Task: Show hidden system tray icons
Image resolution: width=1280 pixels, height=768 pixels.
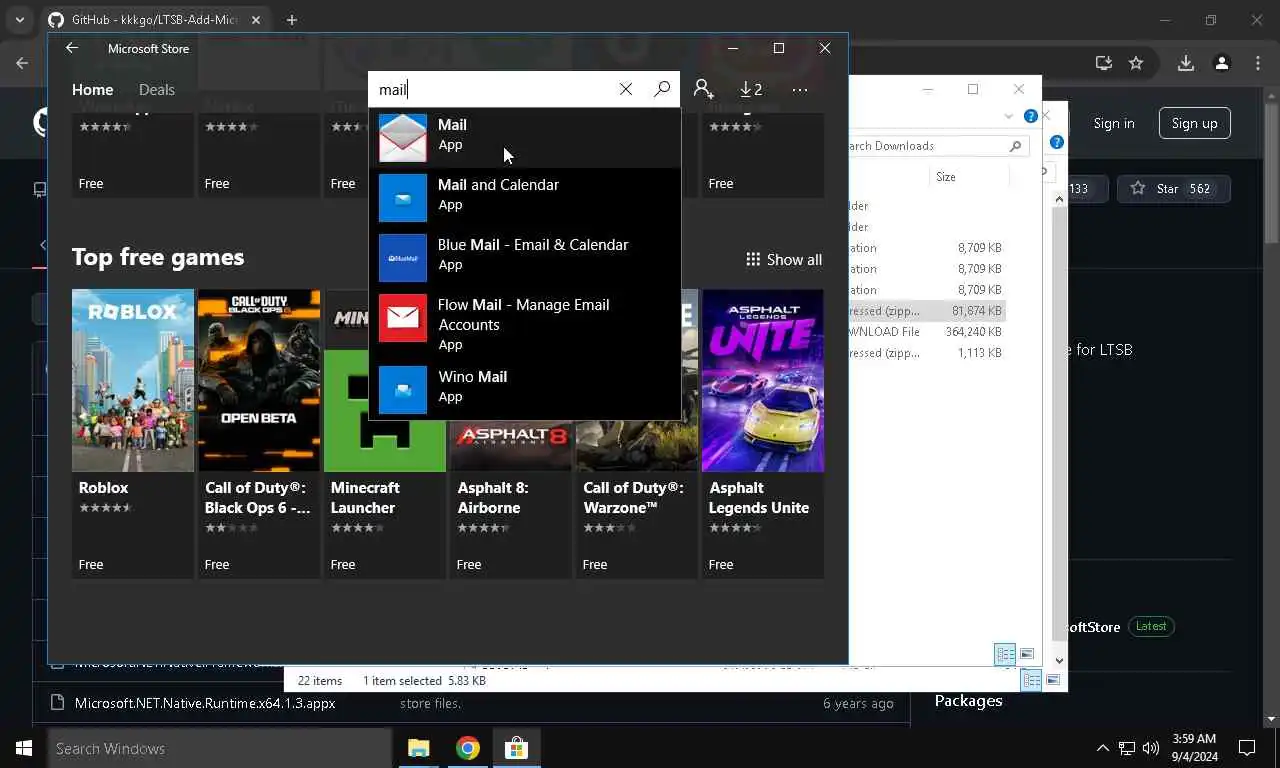Action: 1103,748
